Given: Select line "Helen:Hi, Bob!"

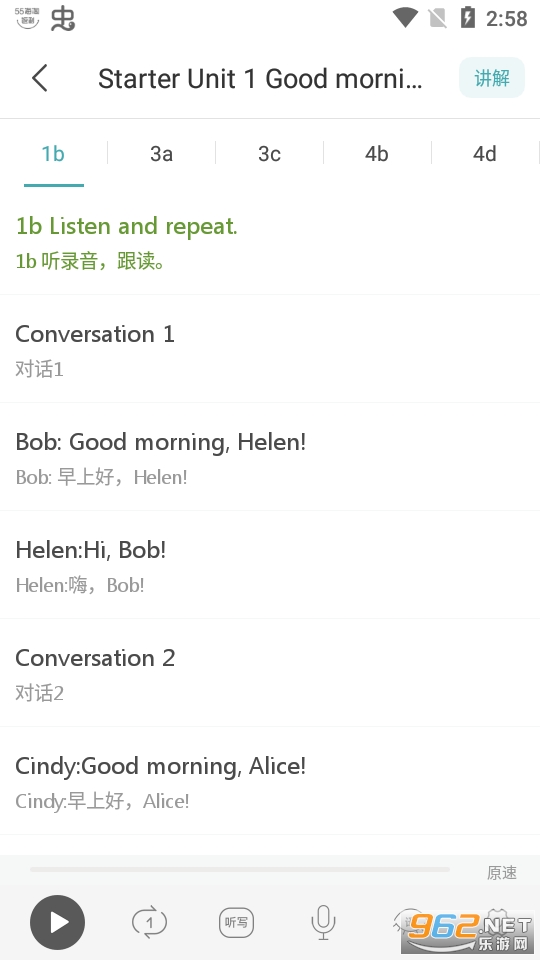Looking at the screenshot, I should point(270,564).
